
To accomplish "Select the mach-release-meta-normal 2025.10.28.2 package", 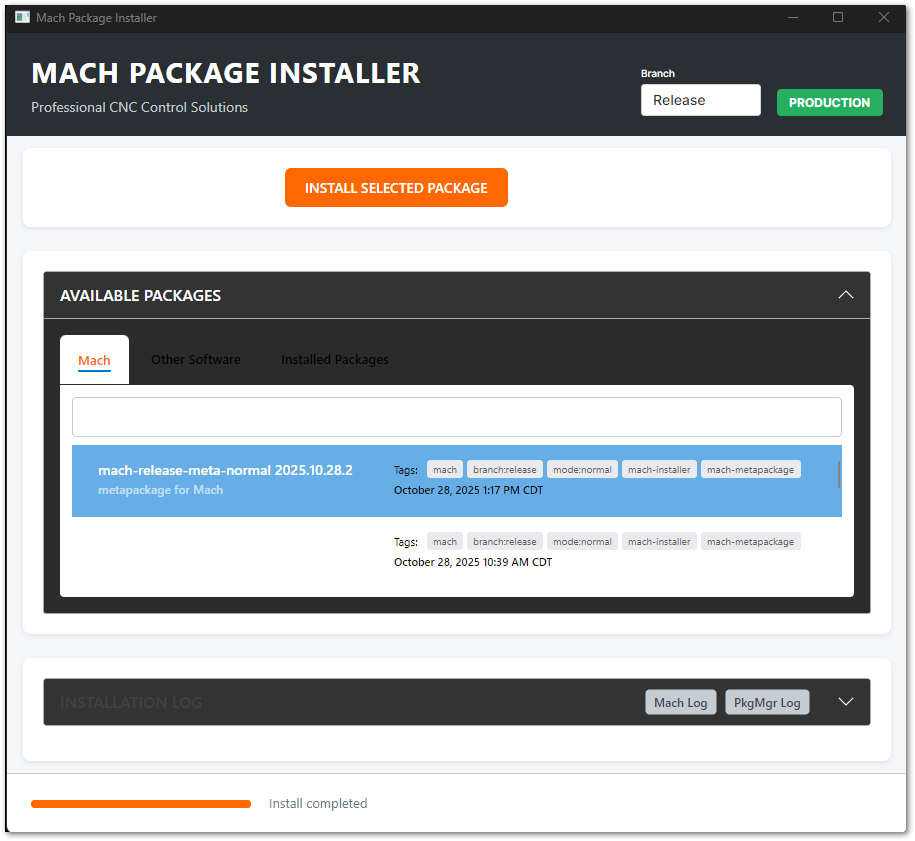I will tap(456, 480).
